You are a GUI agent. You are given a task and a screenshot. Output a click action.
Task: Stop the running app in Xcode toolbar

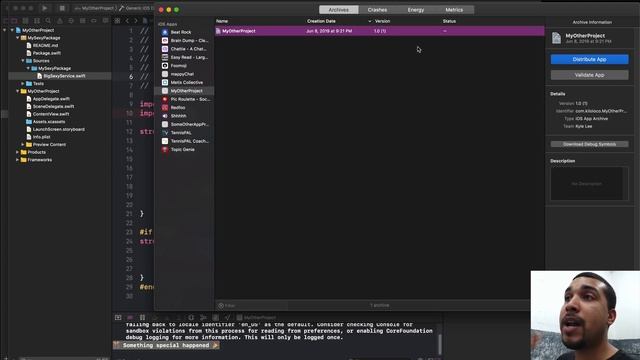(x=62, y=8)
